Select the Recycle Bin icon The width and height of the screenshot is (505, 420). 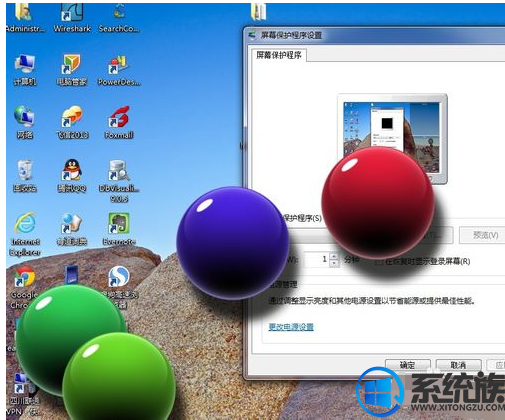click(25, 170)
